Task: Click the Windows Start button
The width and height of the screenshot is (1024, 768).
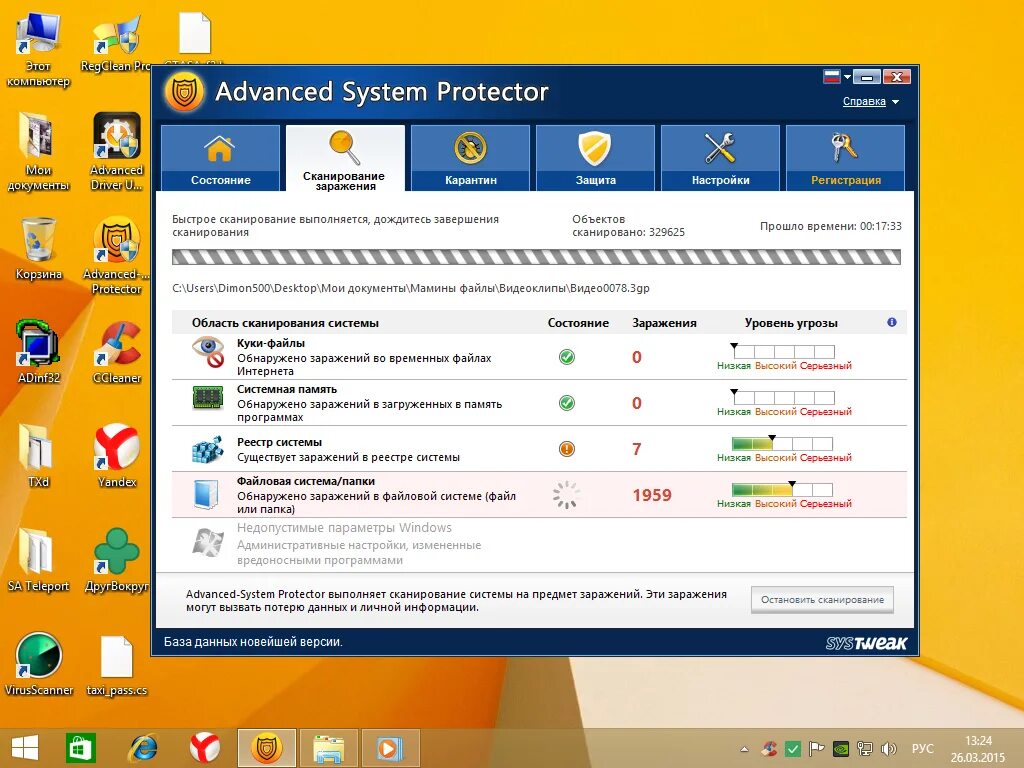Action: tap(25, 748)
